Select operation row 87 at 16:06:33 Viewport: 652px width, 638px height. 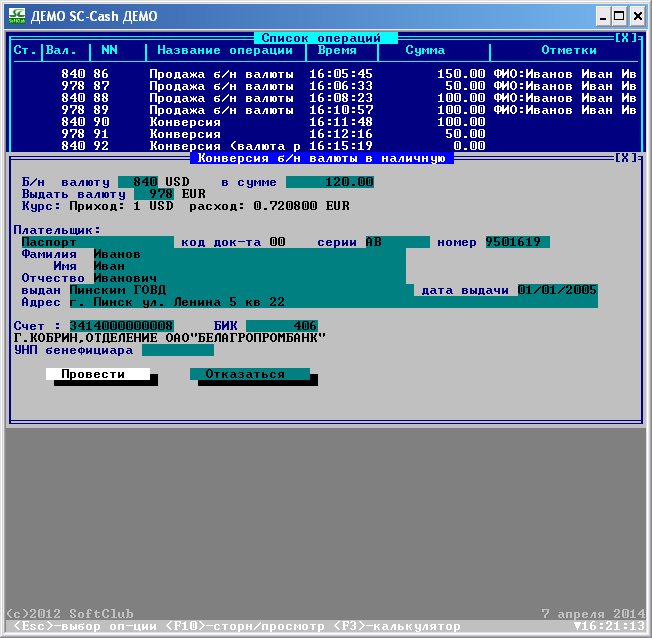click(x=326, y=86)
